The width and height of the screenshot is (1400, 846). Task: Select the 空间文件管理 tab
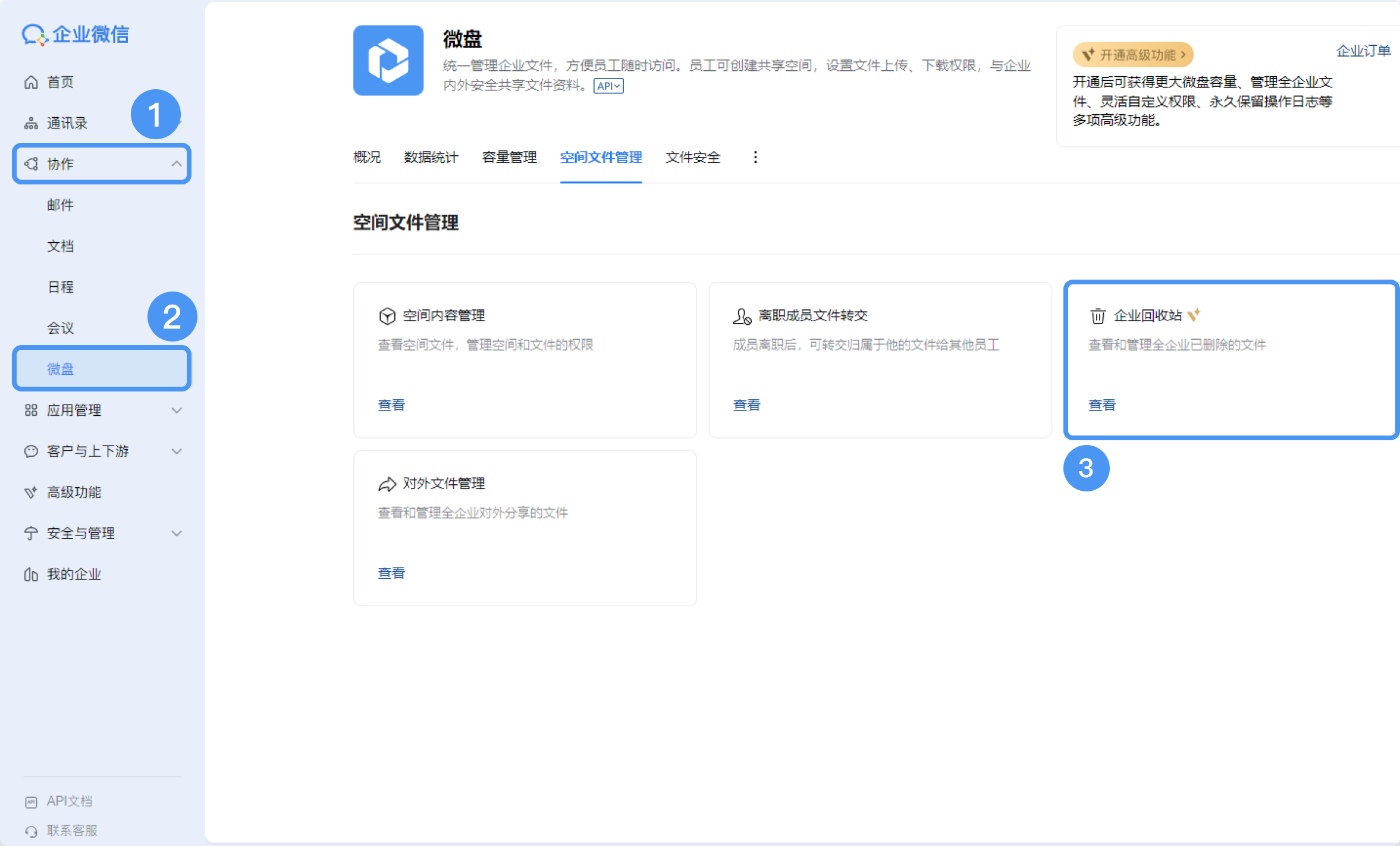[x=601, y=157]
